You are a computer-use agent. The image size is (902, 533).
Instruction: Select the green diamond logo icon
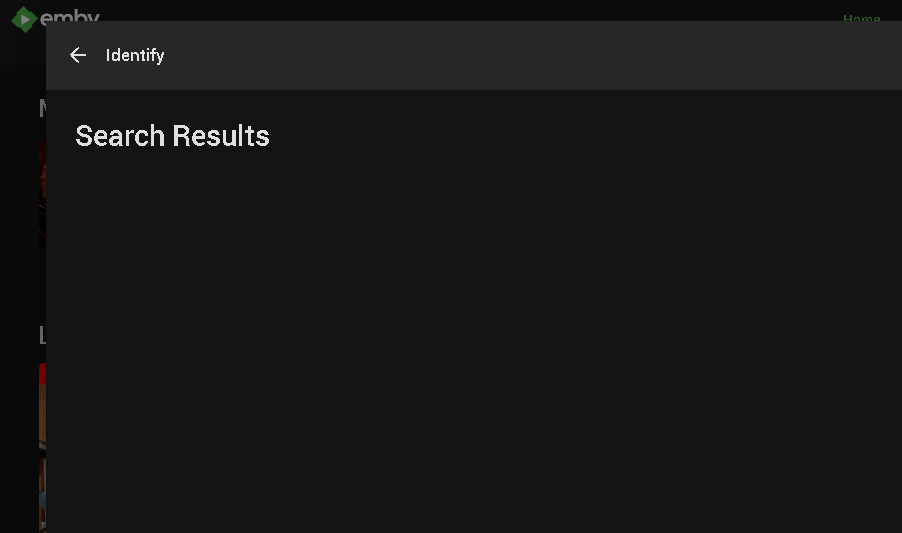coord(23,18)
